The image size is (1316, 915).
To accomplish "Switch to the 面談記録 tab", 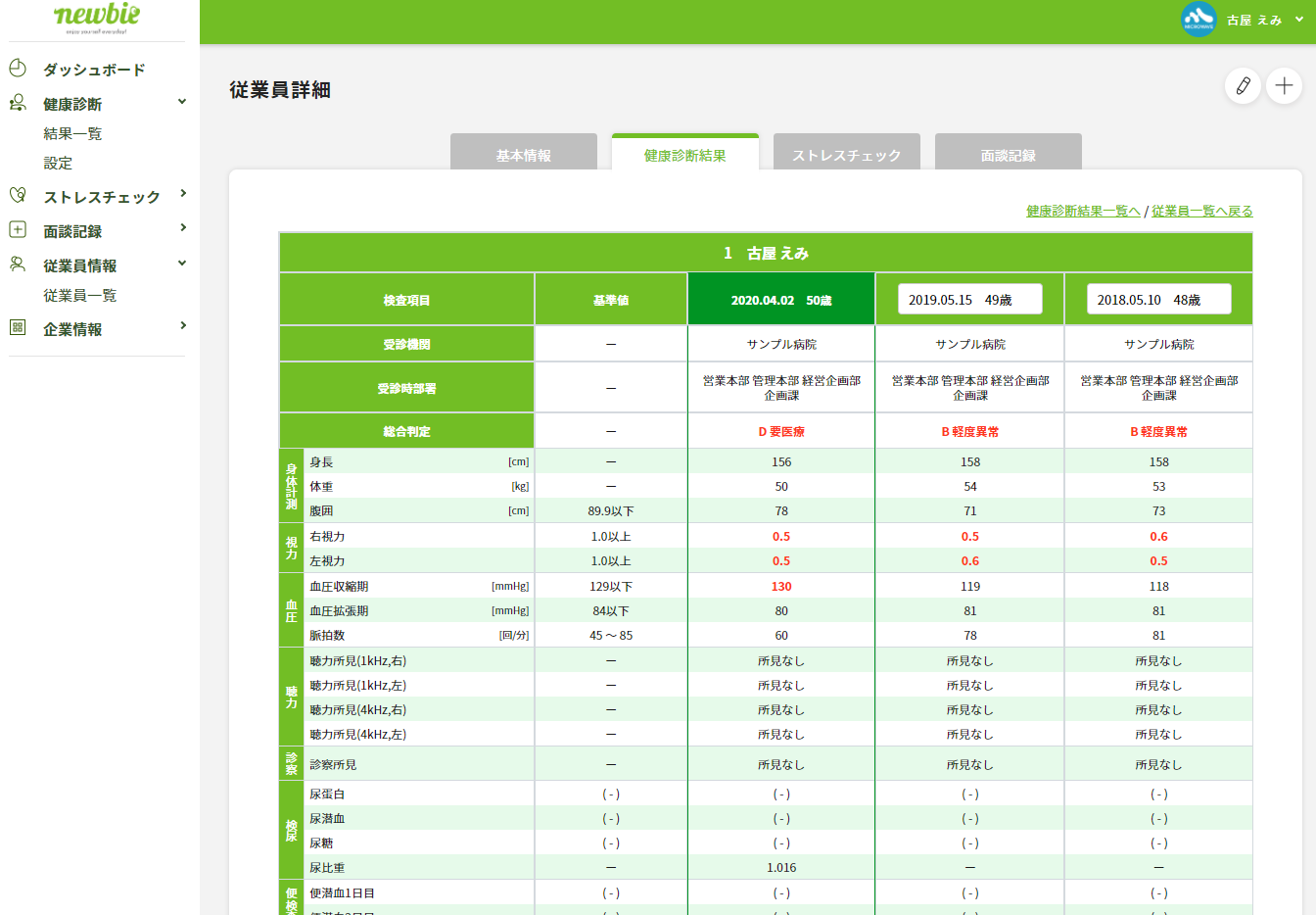I will pos(1009,154).
